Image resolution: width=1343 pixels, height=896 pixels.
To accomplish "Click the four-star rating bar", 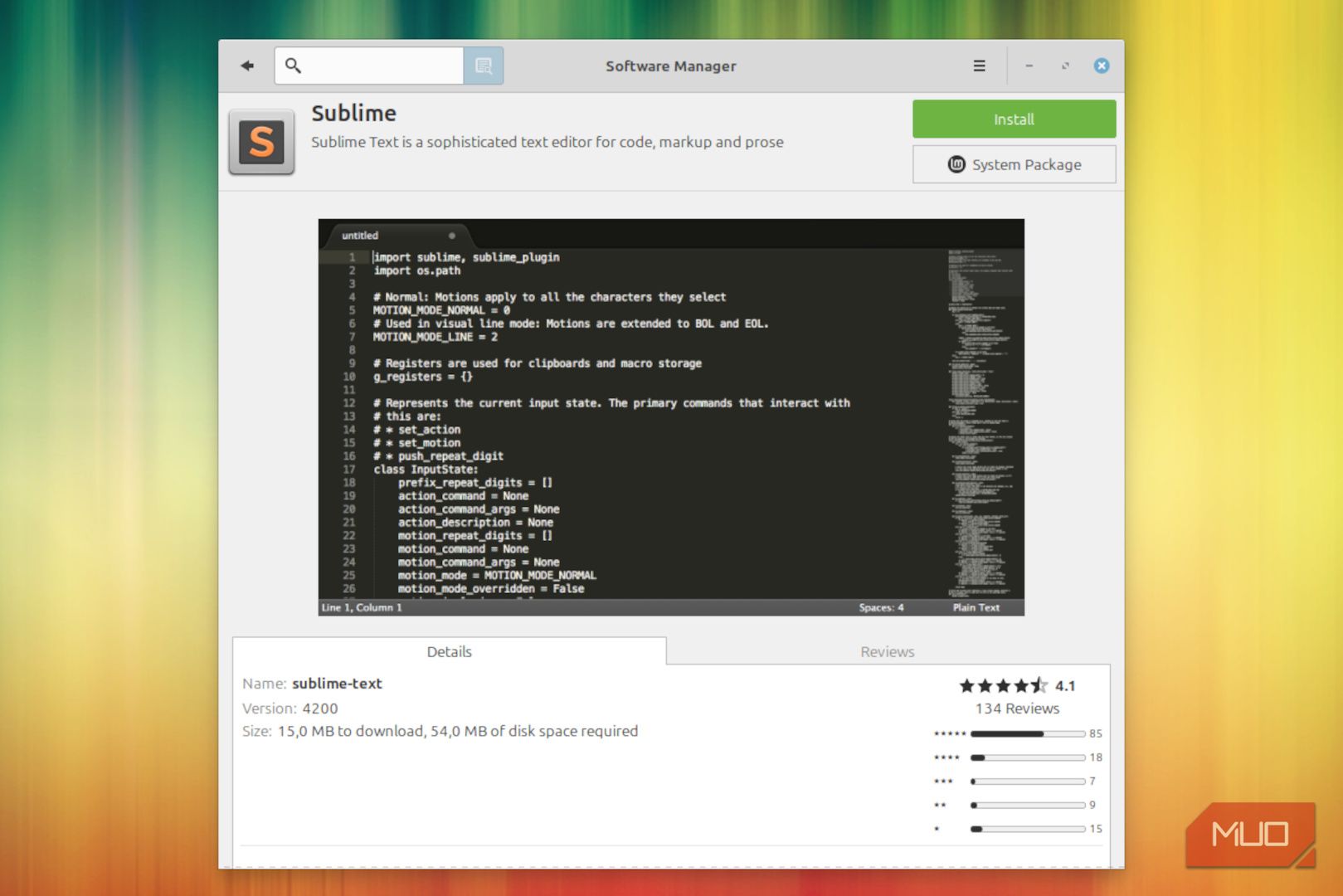I will [1028, 757].
